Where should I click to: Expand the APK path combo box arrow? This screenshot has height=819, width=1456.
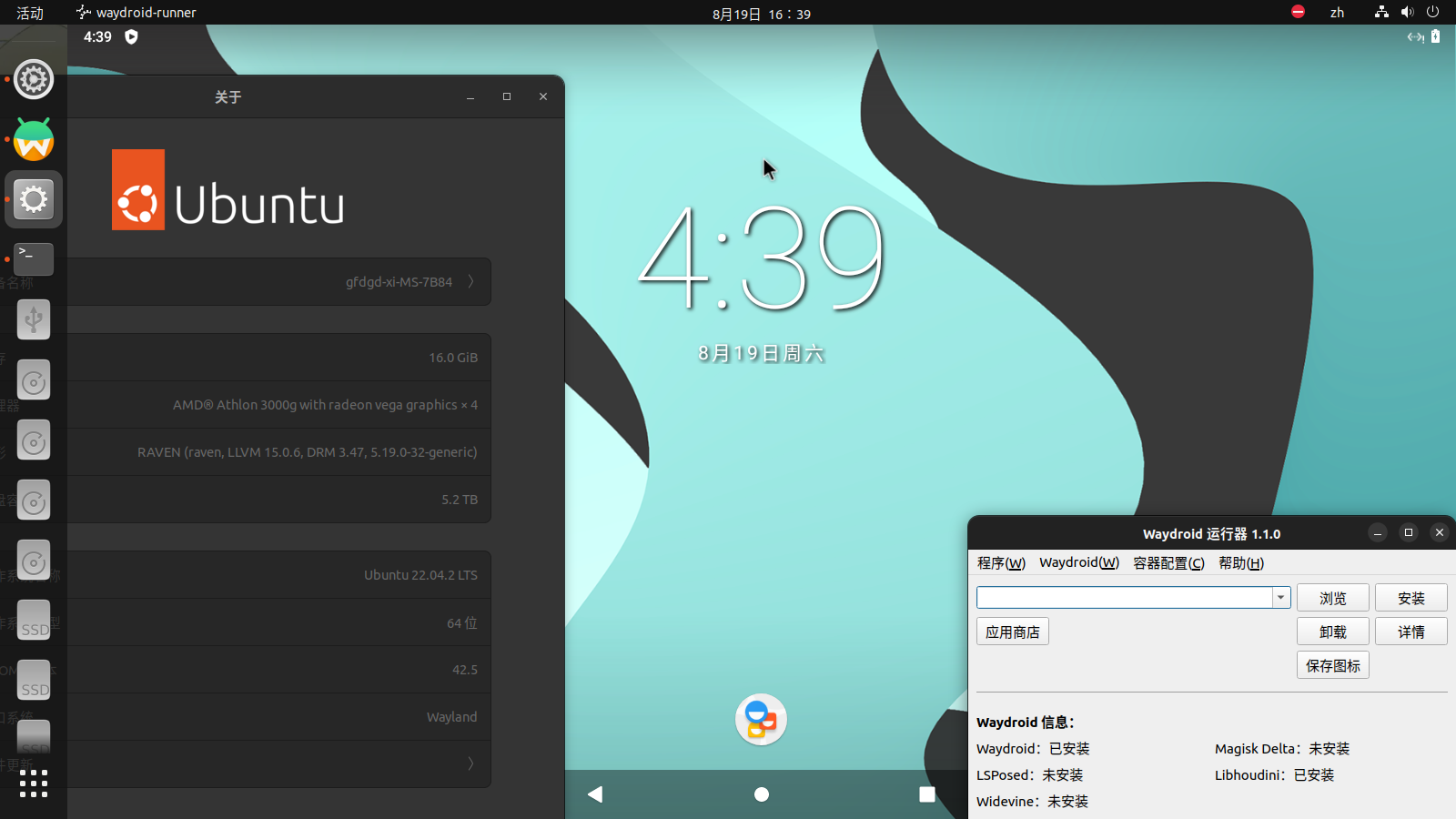tap(1281, 597)
